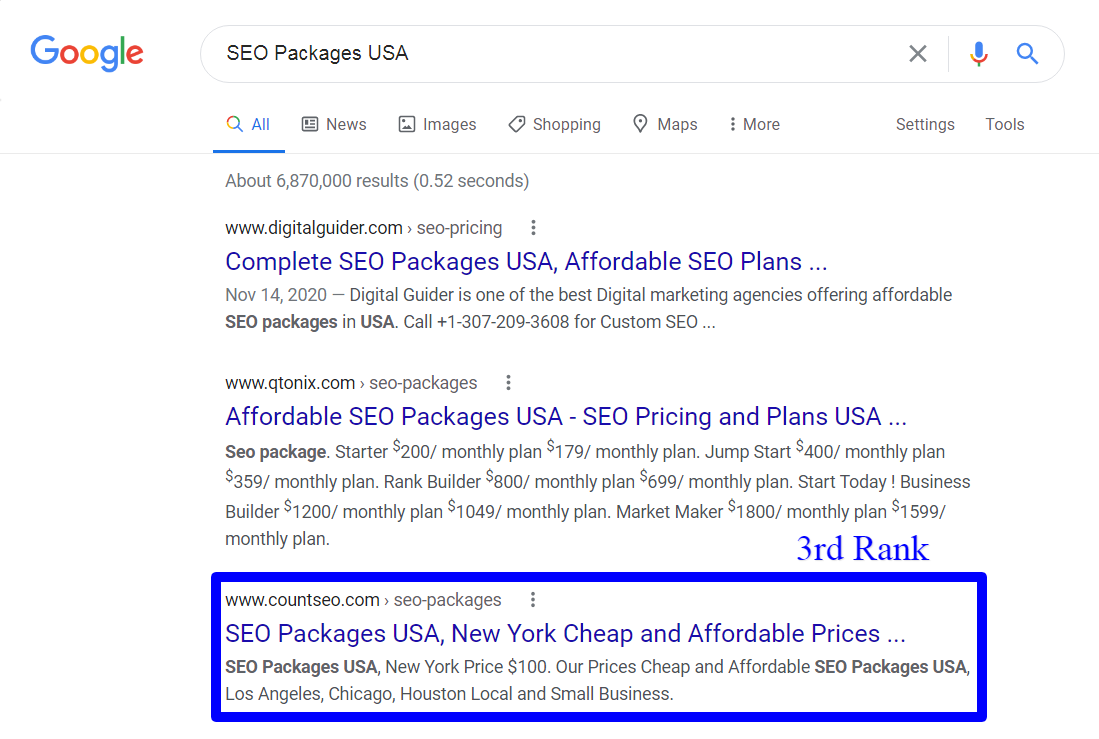Click the 'Los Angeles, Chicago, Houston' snippet text
Image resolution: width=1099 pixels, height=739 pixels.
pos(346,694)
